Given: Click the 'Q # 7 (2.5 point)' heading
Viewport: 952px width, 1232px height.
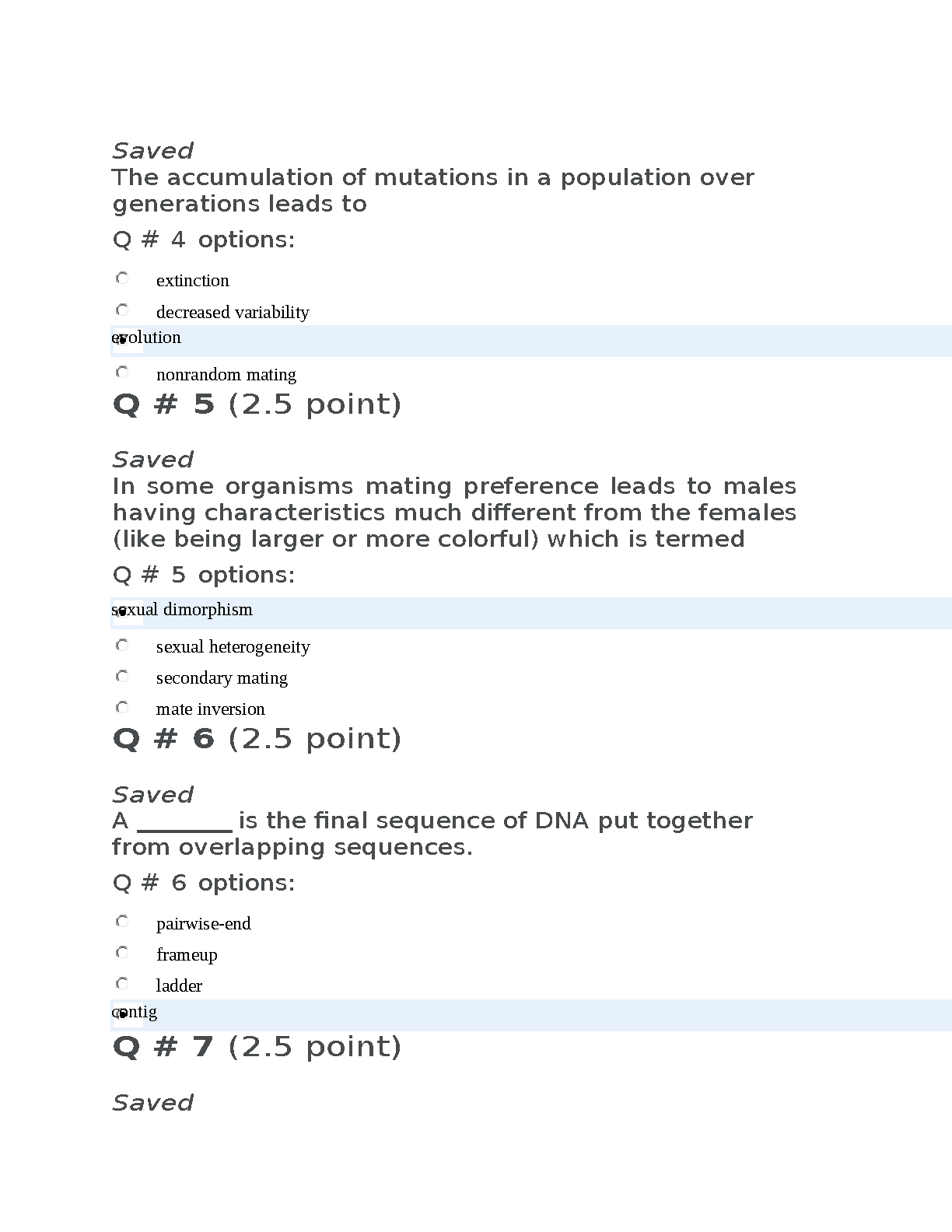Looking at the screenshot, I should [257, 1047].
